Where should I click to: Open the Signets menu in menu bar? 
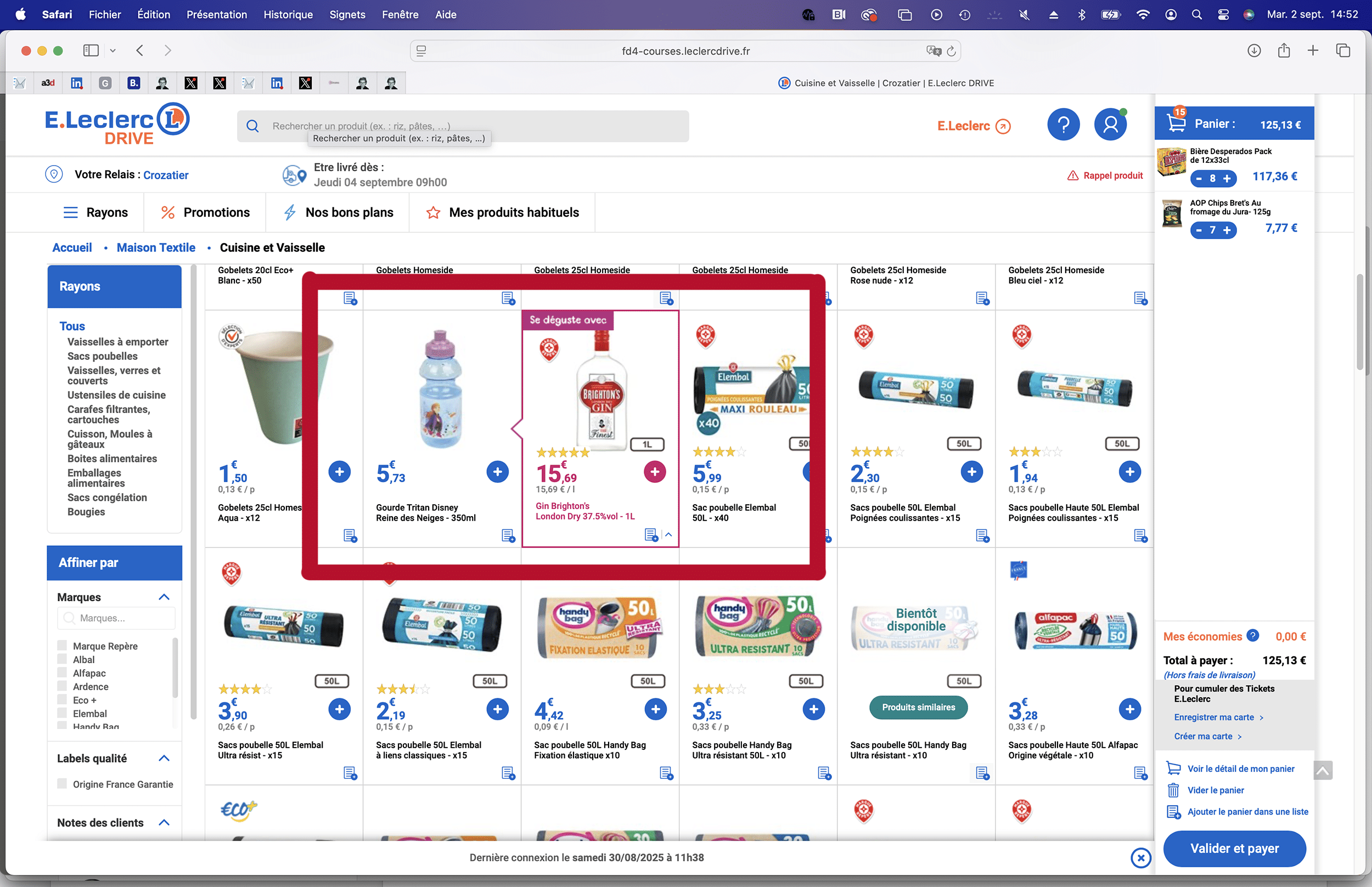pyautogui.click(x=347, y=14)
